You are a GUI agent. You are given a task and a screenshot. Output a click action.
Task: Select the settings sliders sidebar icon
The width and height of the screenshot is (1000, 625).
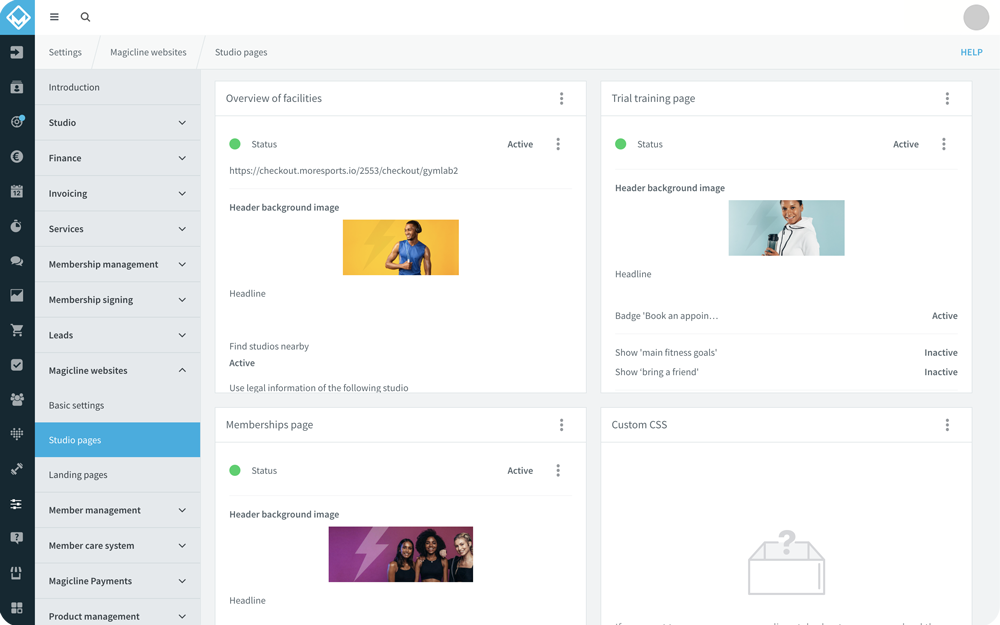17,504
